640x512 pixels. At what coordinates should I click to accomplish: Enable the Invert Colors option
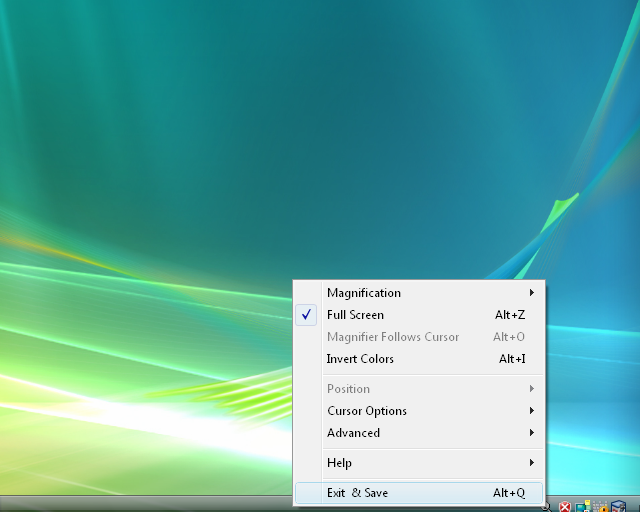360,359
